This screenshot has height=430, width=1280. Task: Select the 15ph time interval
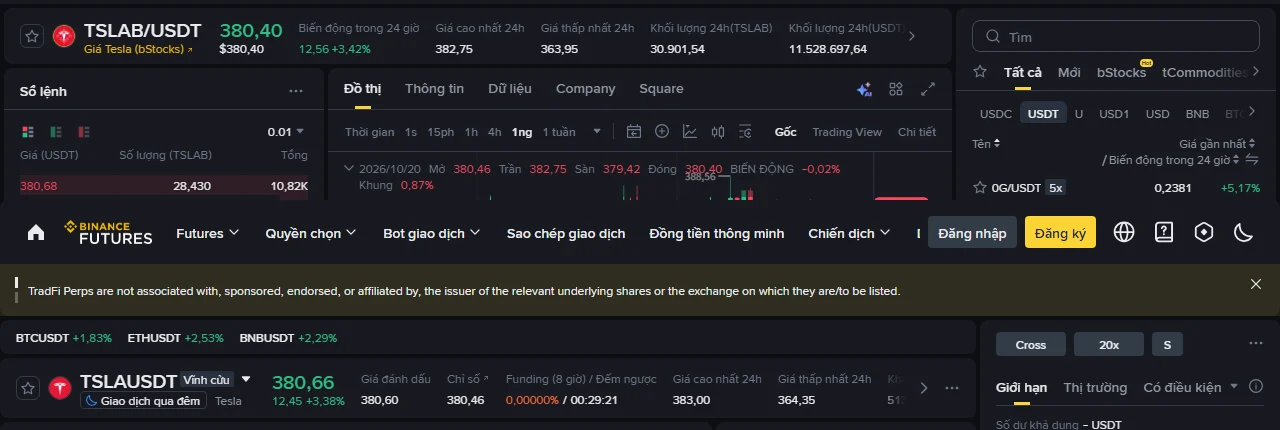(440, 132)
